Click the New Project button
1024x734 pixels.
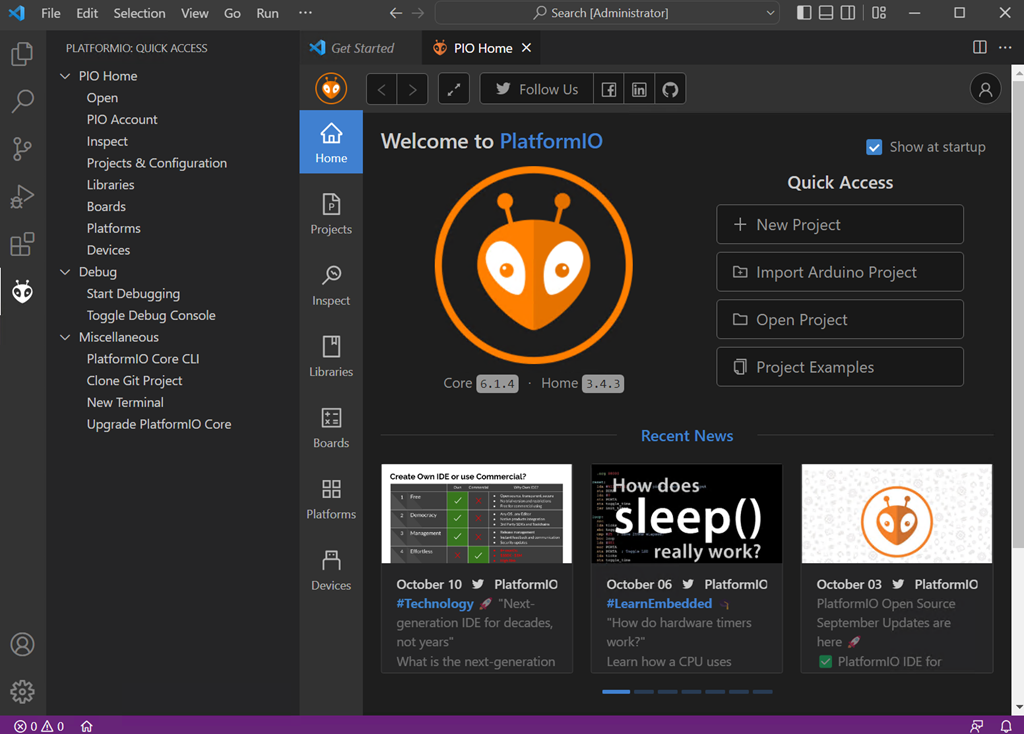[839, 225]
